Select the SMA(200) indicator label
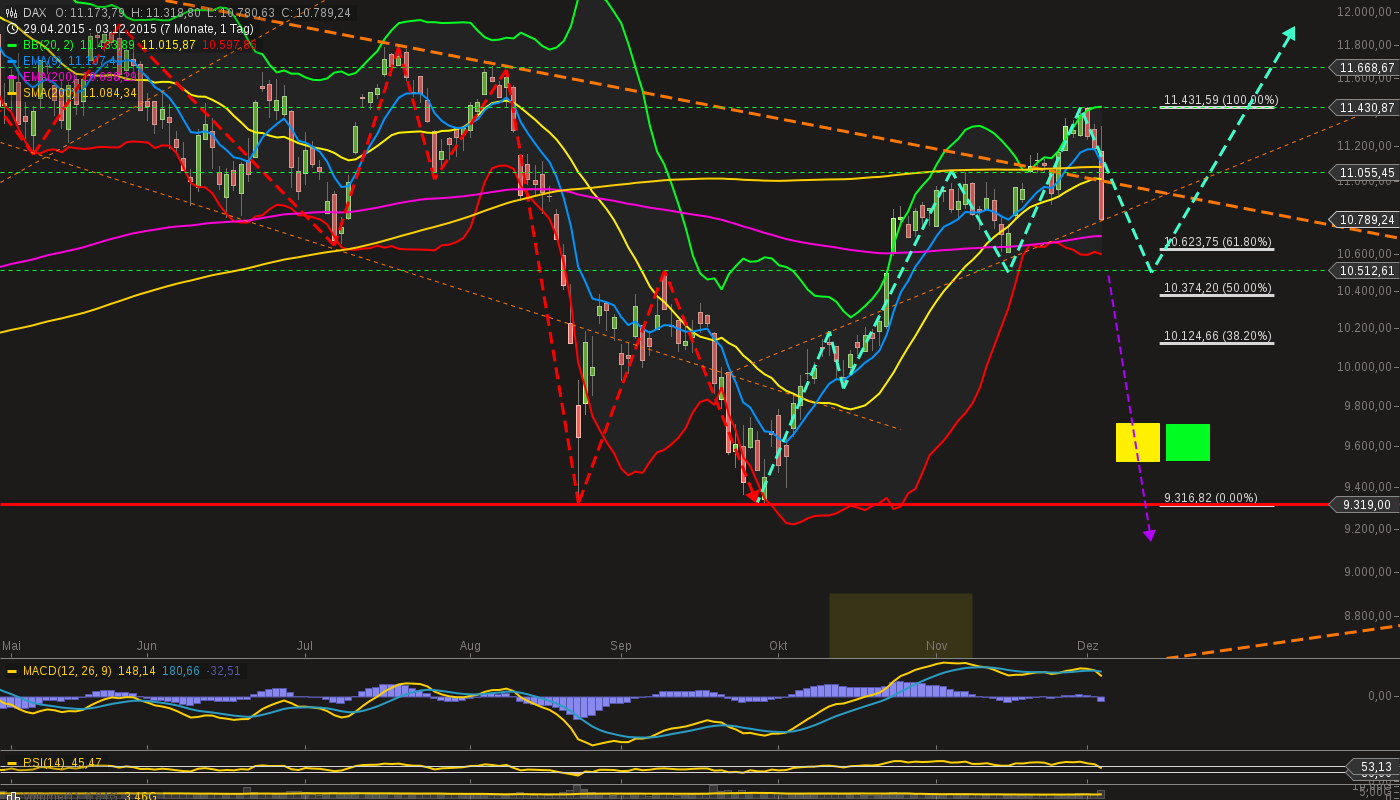Viewport: 1400px width, 800px height. coord(51,93)
